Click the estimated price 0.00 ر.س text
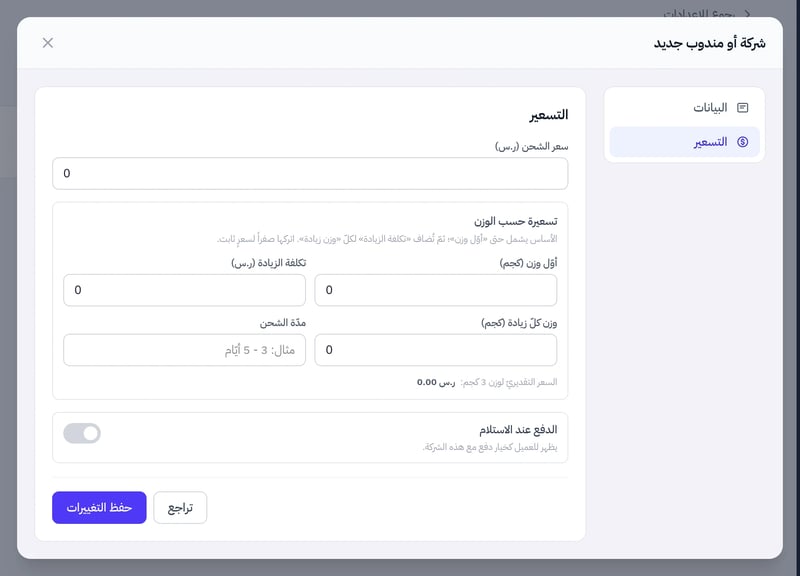Image resolution: width=800 pixels, height=576 pixels. pyautogui.click(x=436, y=382)
